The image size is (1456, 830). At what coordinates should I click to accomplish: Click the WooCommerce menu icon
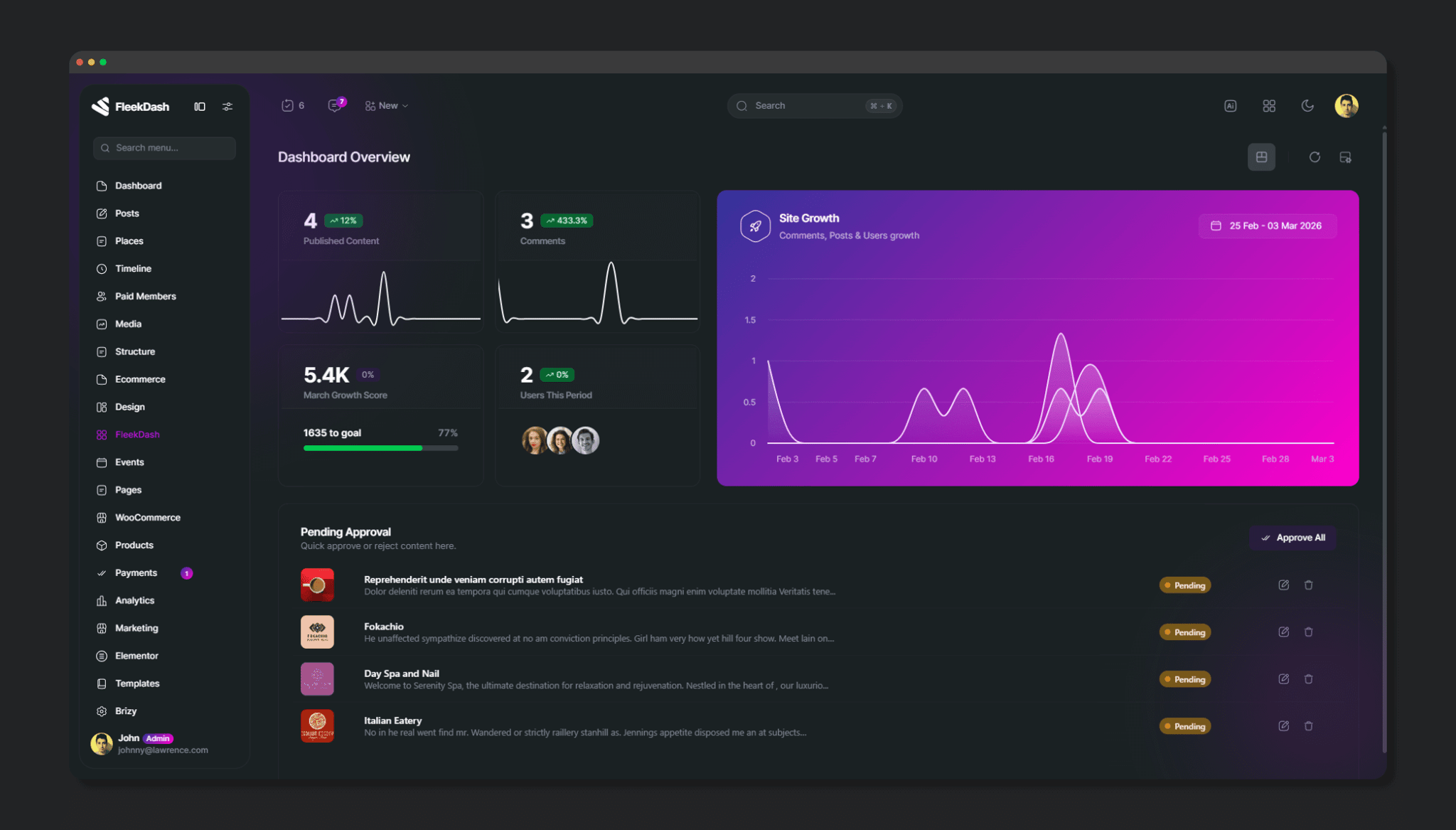click(x=102, y=518)
